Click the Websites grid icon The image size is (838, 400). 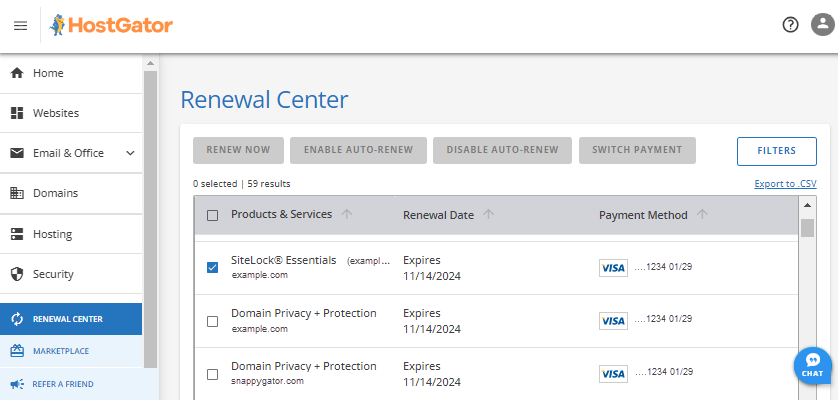point(17,113)
